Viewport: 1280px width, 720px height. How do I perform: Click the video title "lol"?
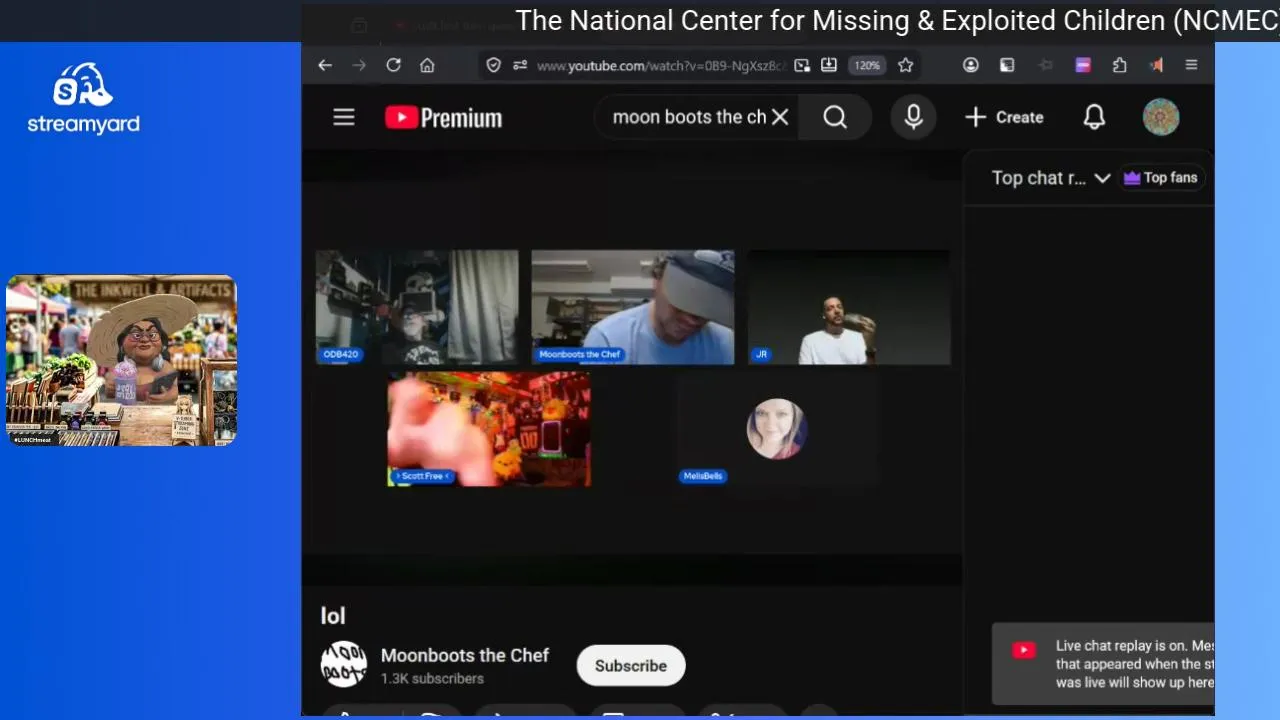click(x=333, y=616)
